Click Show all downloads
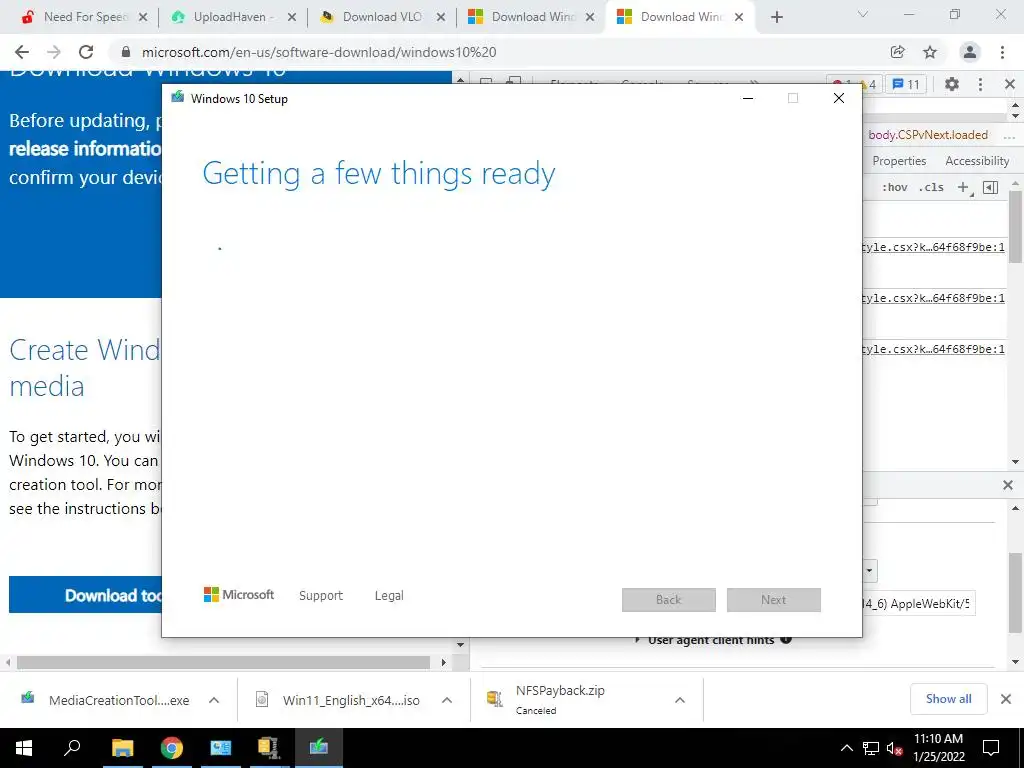This screenshot has height=768, width=1024. (948, 699)
